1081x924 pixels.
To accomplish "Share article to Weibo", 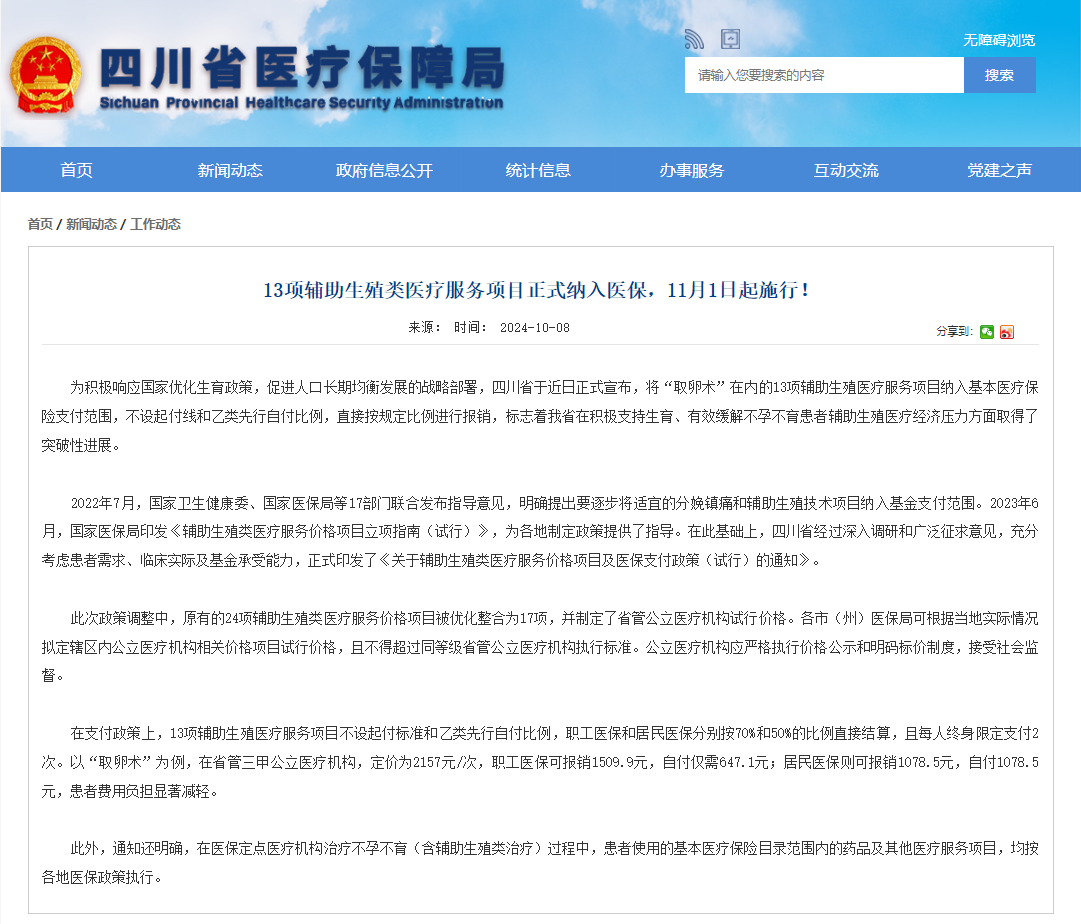I will pyautogui.click(x=1007, y=332).
